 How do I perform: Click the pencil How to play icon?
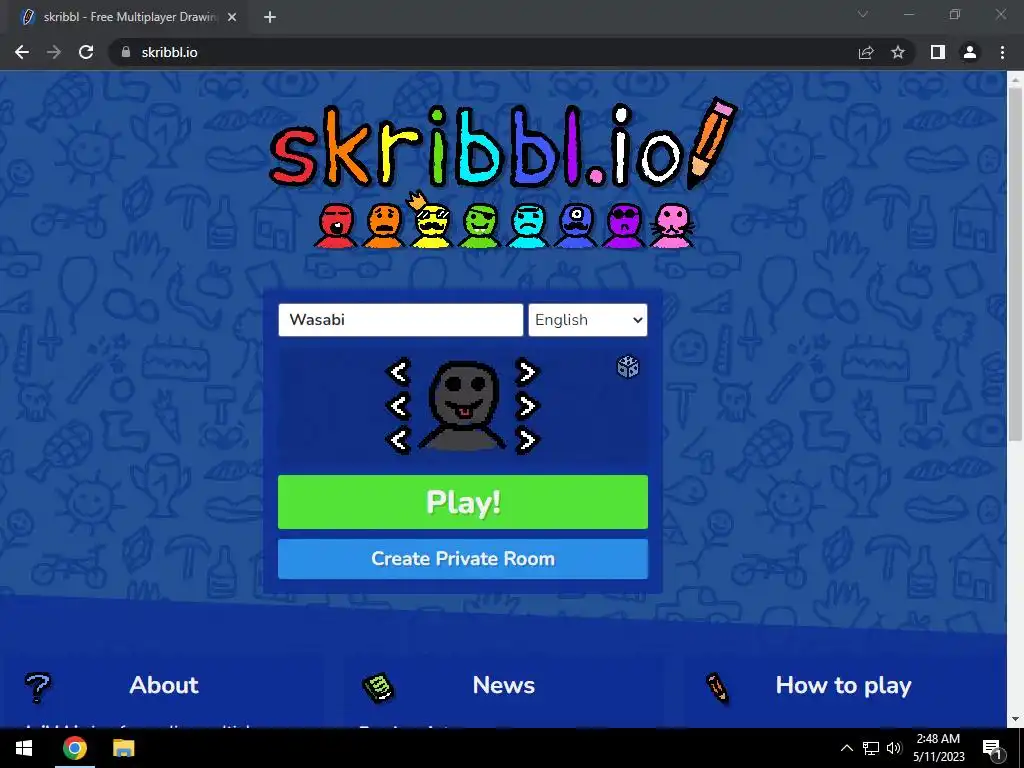pos(717,688)
